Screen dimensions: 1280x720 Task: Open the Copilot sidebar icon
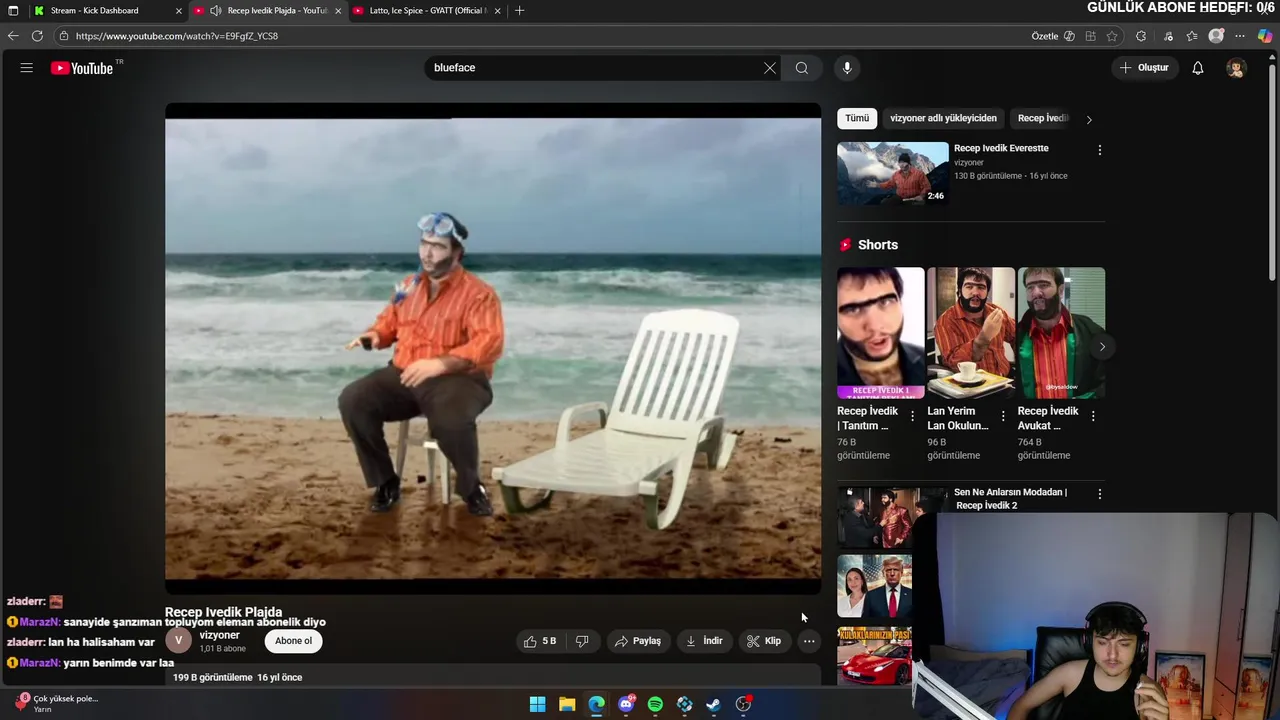[1265, 36]
